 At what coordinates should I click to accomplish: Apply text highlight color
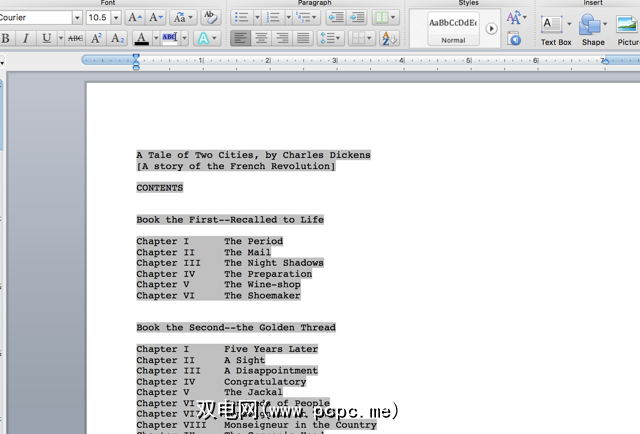170,38
